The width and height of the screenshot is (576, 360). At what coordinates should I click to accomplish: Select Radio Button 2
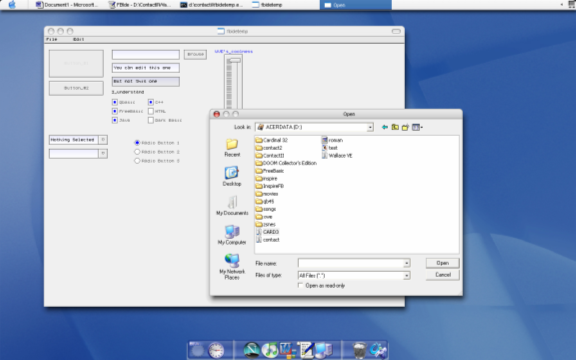pos(137,152)
